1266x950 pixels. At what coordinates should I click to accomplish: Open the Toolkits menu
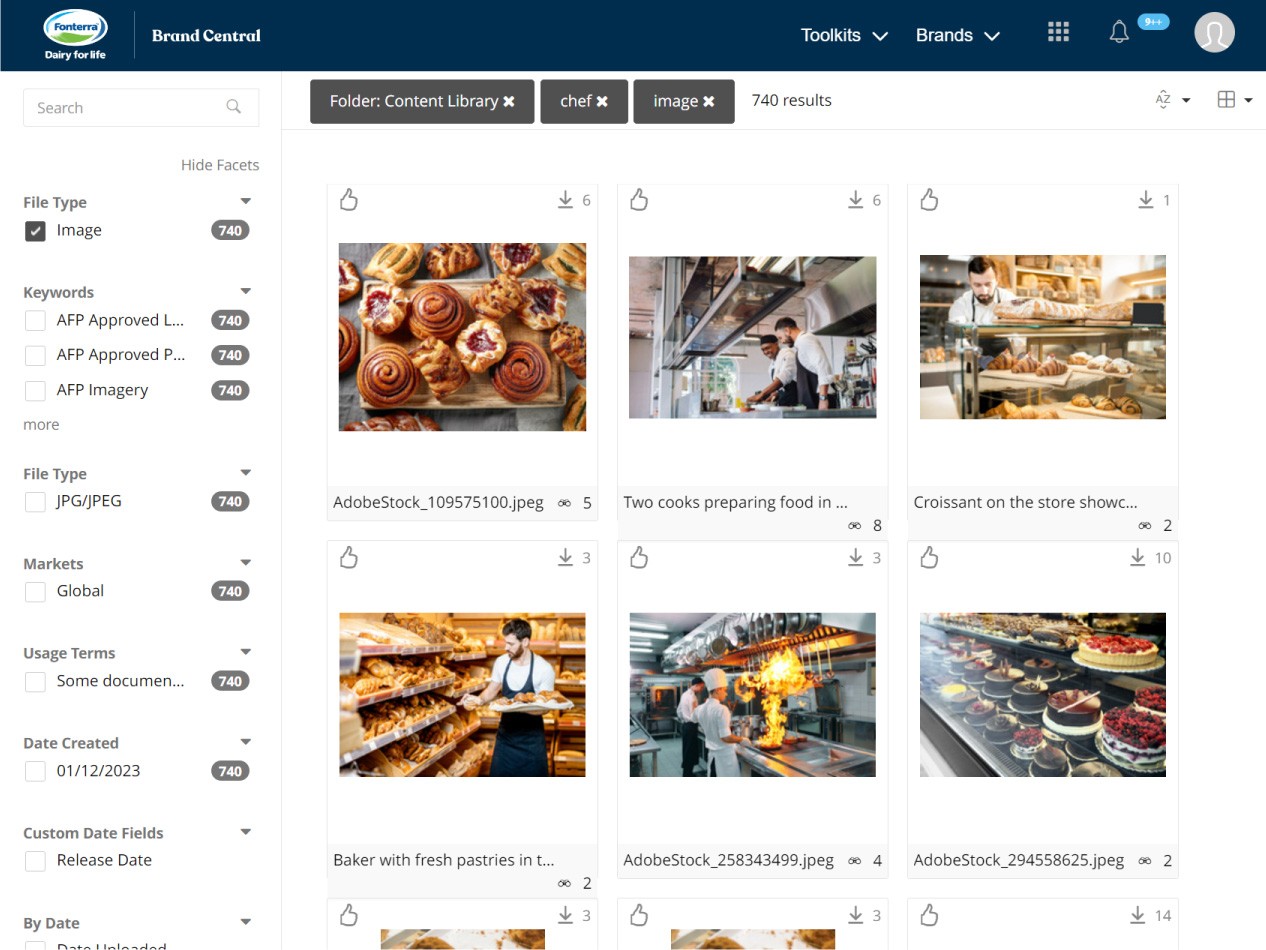click(844, 35)
